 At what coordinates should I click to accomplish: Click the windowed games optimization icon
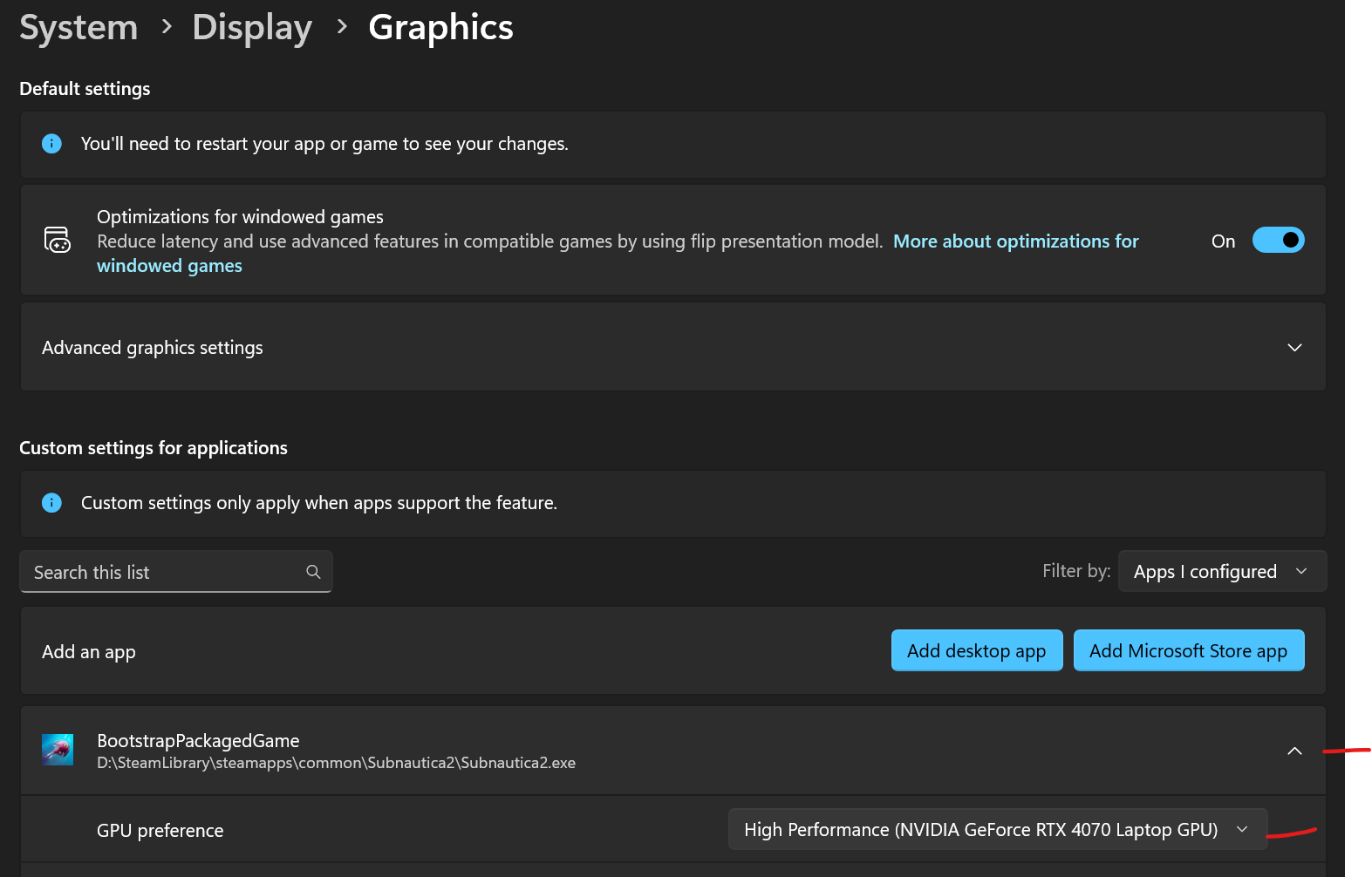(58, 240)
